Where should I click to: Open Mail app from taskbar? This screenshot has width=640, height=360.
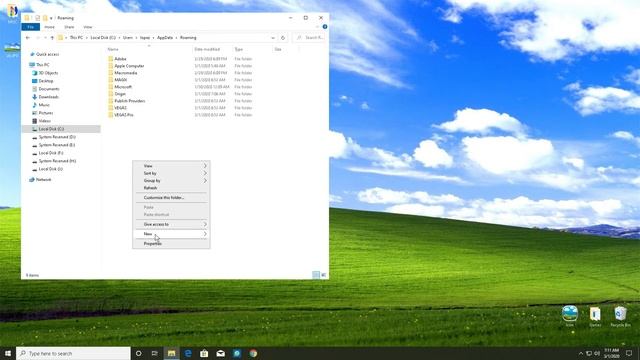[220, 353]
